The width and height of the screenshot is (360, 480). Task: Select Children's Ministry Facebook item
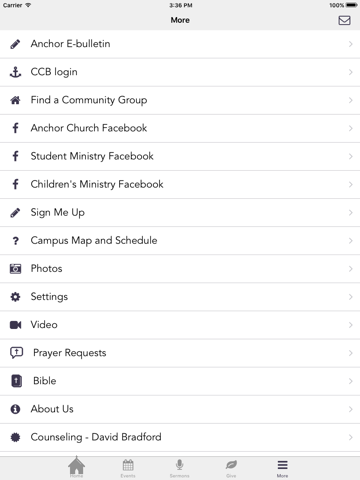(180, 184)
